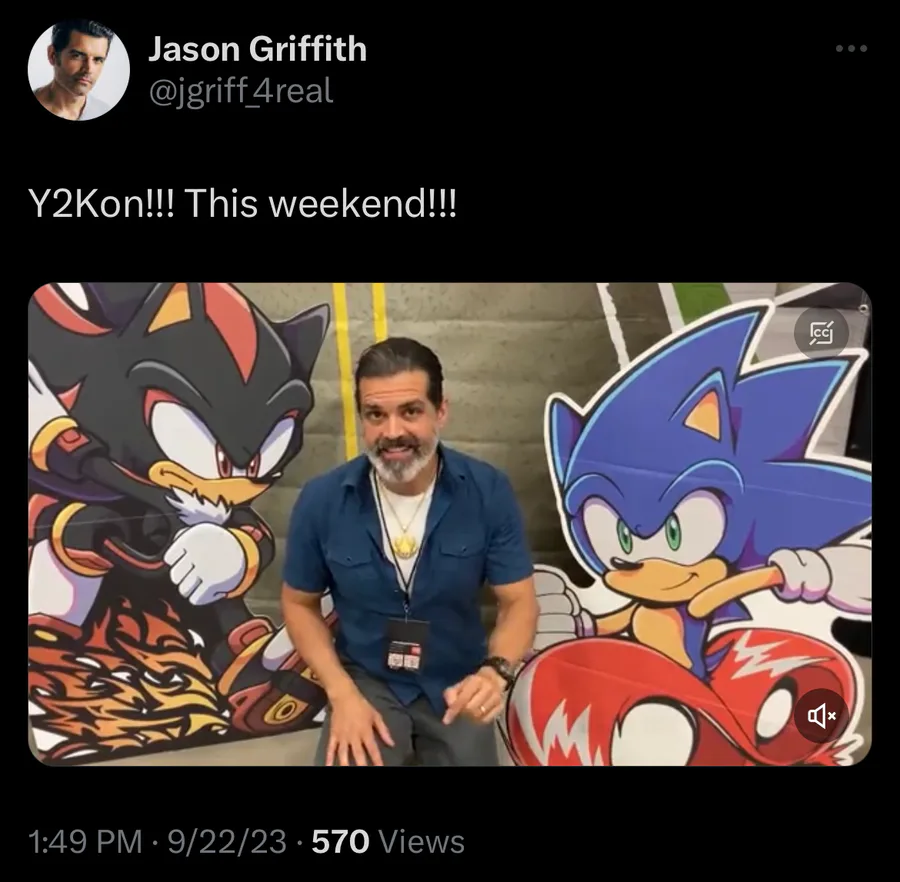
Task: Click the gold necklace pendant in video
Action: [405, 542]
